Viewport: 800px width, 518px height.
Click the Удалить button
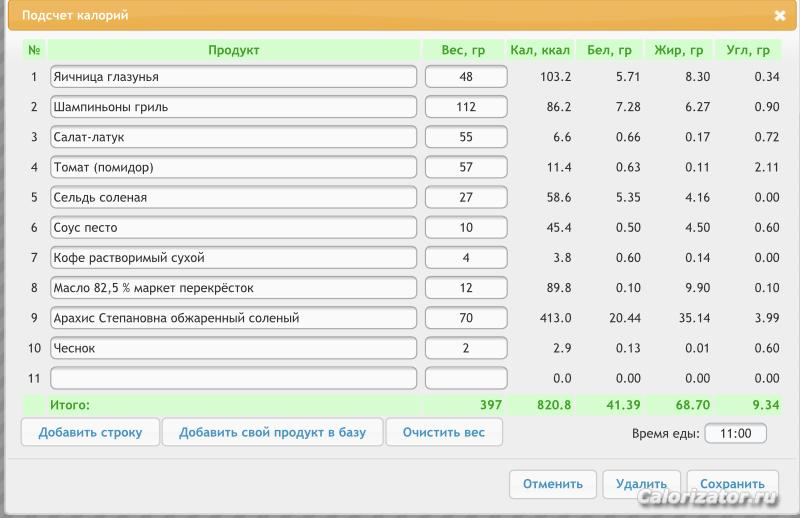(x=641, y=484)
